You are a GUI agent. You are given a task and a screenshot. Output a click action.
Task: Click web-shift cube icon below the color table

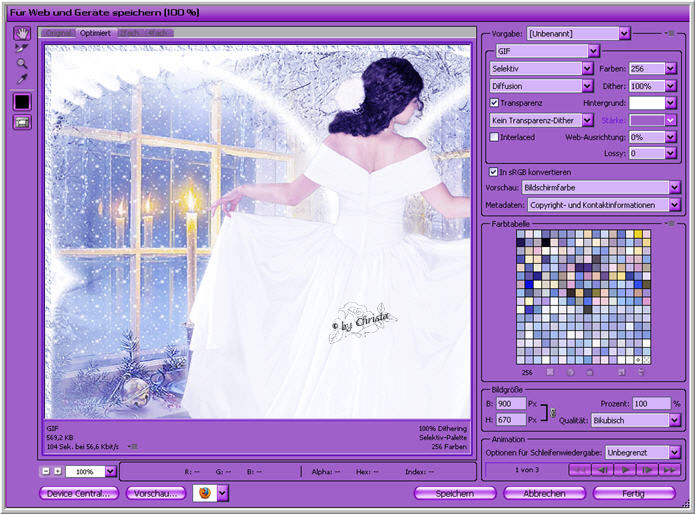point(570,372)
